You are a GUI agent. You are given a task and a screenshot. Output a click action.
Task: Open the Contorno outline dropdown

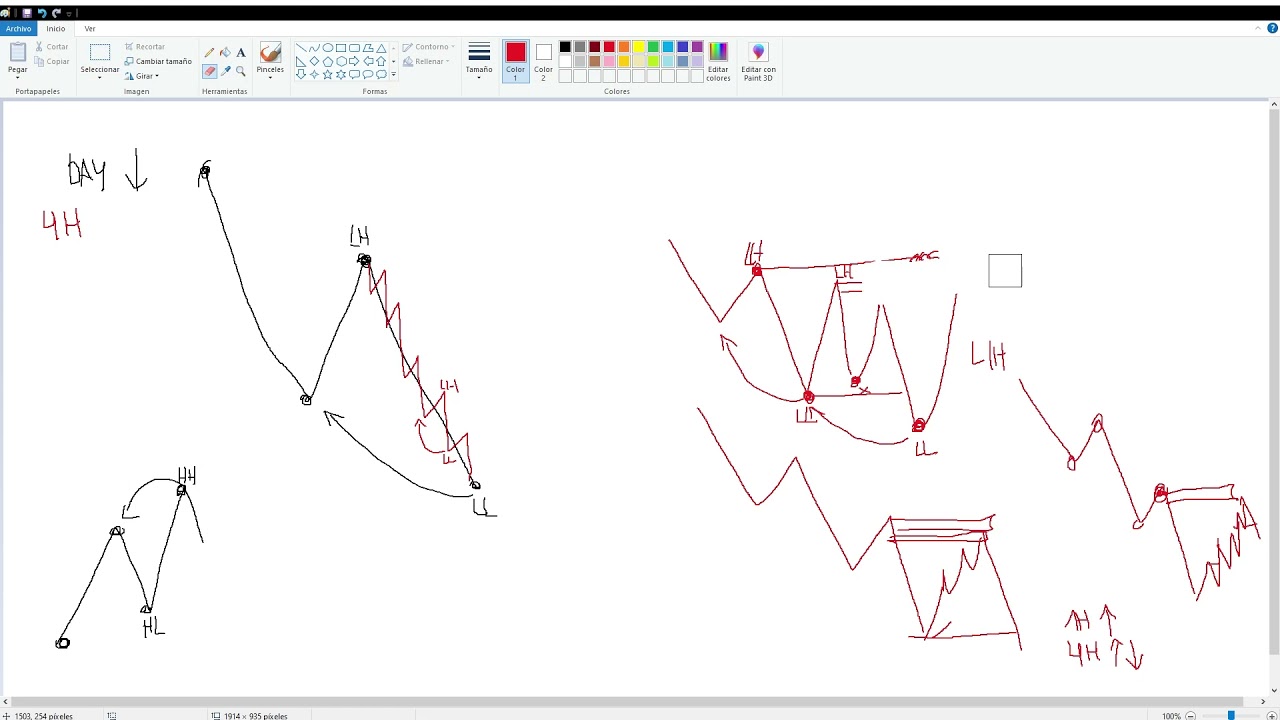click(428, 47)
